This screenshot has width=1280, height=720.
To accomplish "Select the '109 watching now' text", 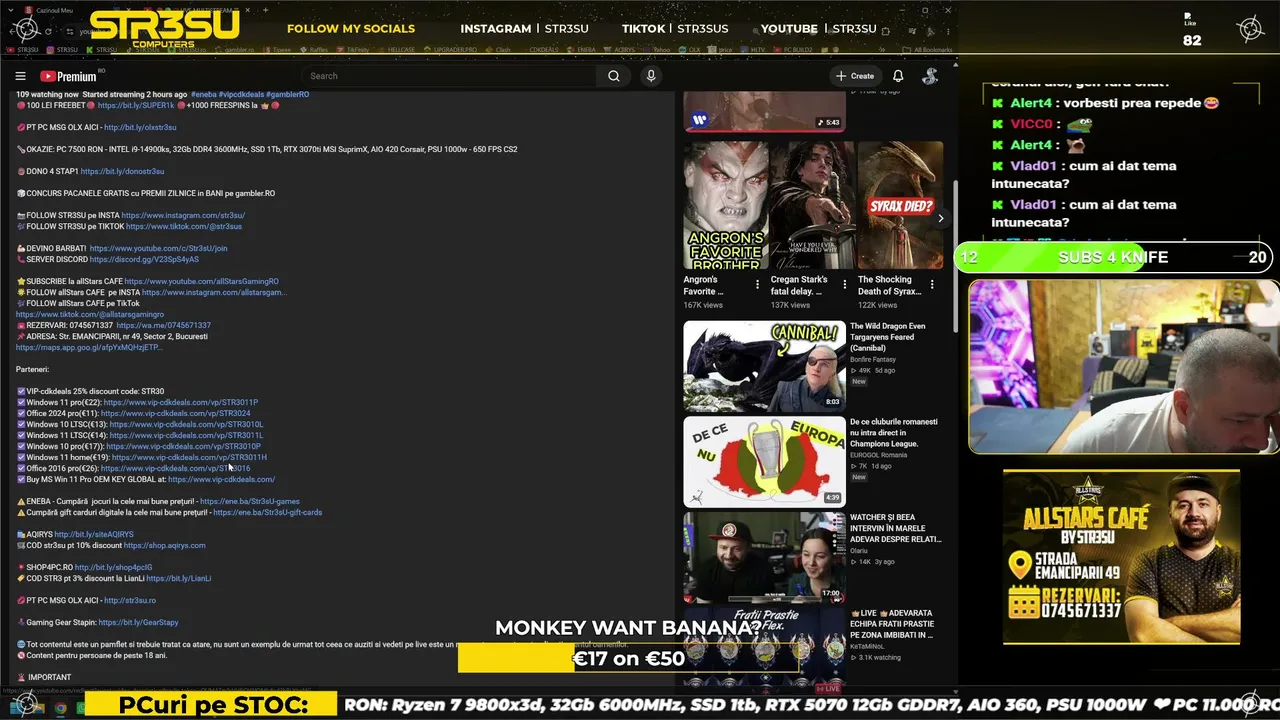I will tap(47, 94).
